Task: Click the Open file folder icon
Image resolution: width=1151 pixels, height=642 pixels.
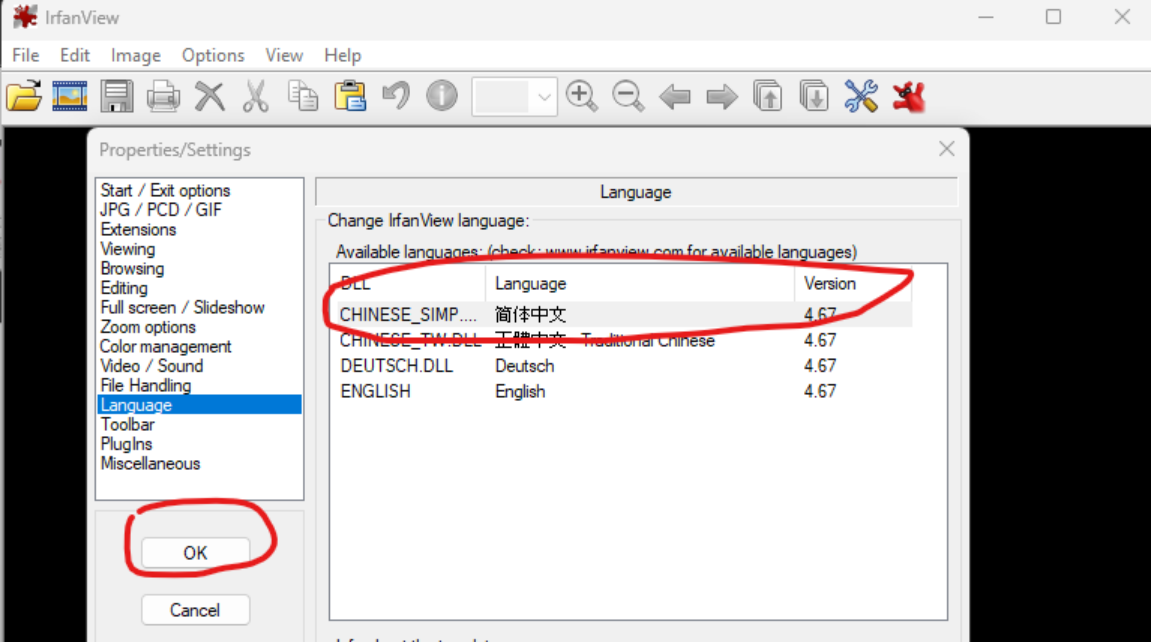Action: pos(24,96)
